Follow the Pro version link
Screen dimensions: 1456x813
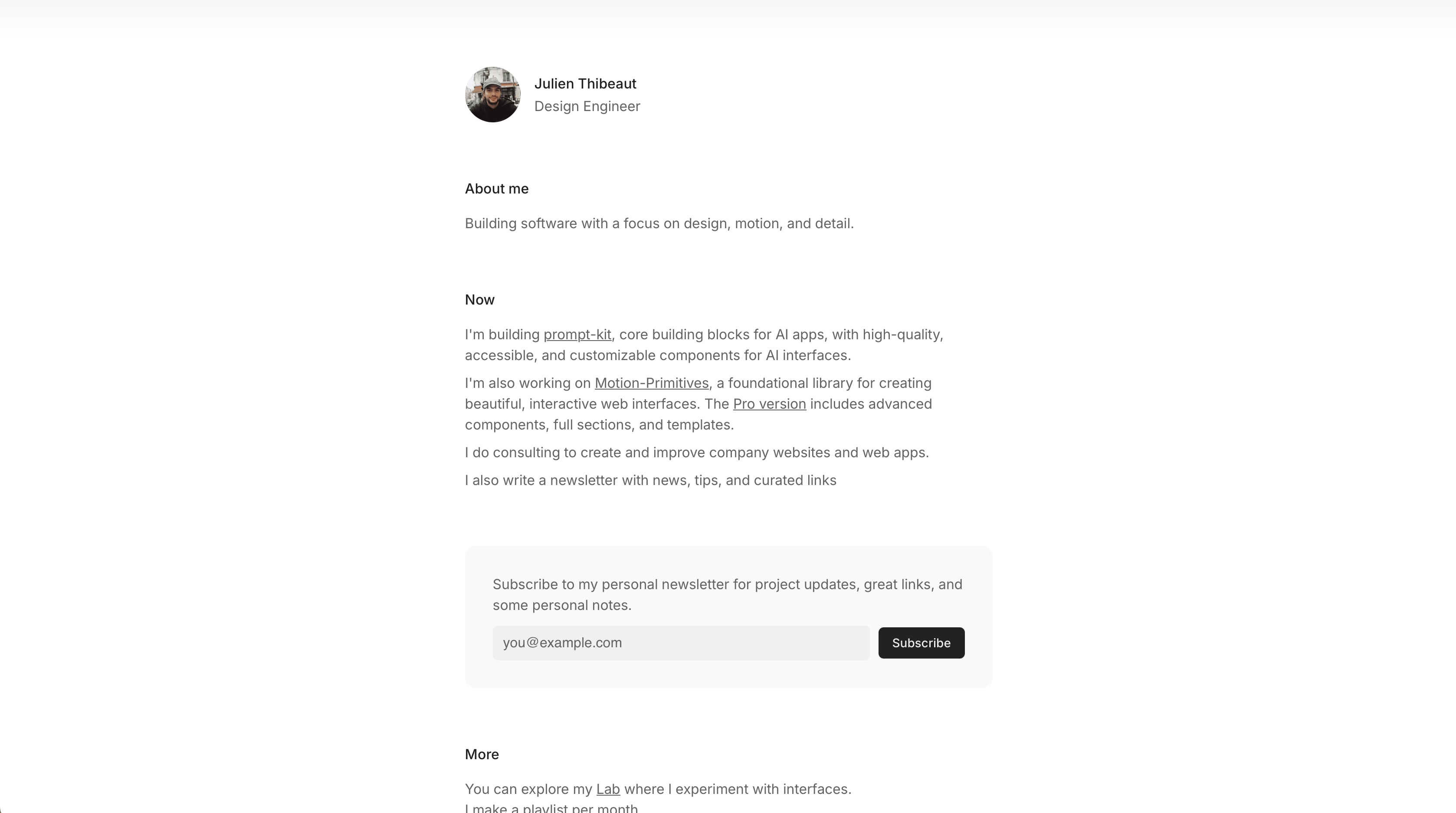(x=769, y=404)
